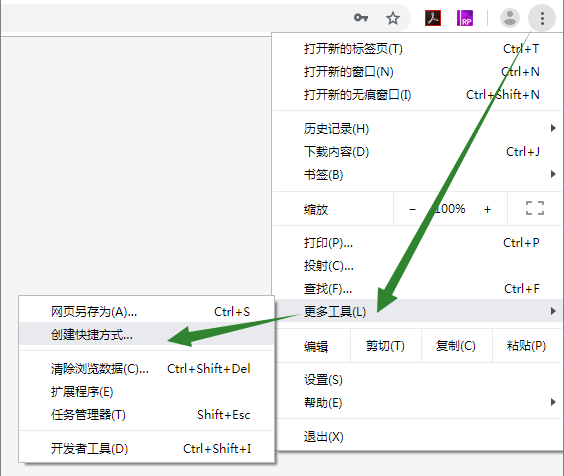
Task: Decrease zoom with the minus button
Action: pyautogui.click(x=413, y=209)
